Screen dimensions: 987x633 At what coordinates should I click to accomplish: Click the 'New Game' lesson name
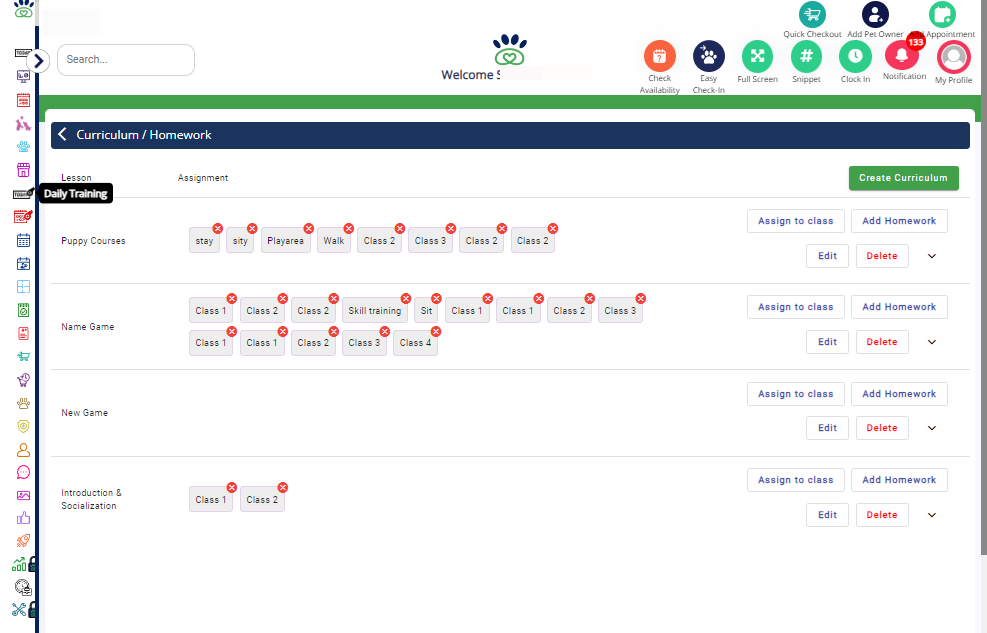(84, 413)
